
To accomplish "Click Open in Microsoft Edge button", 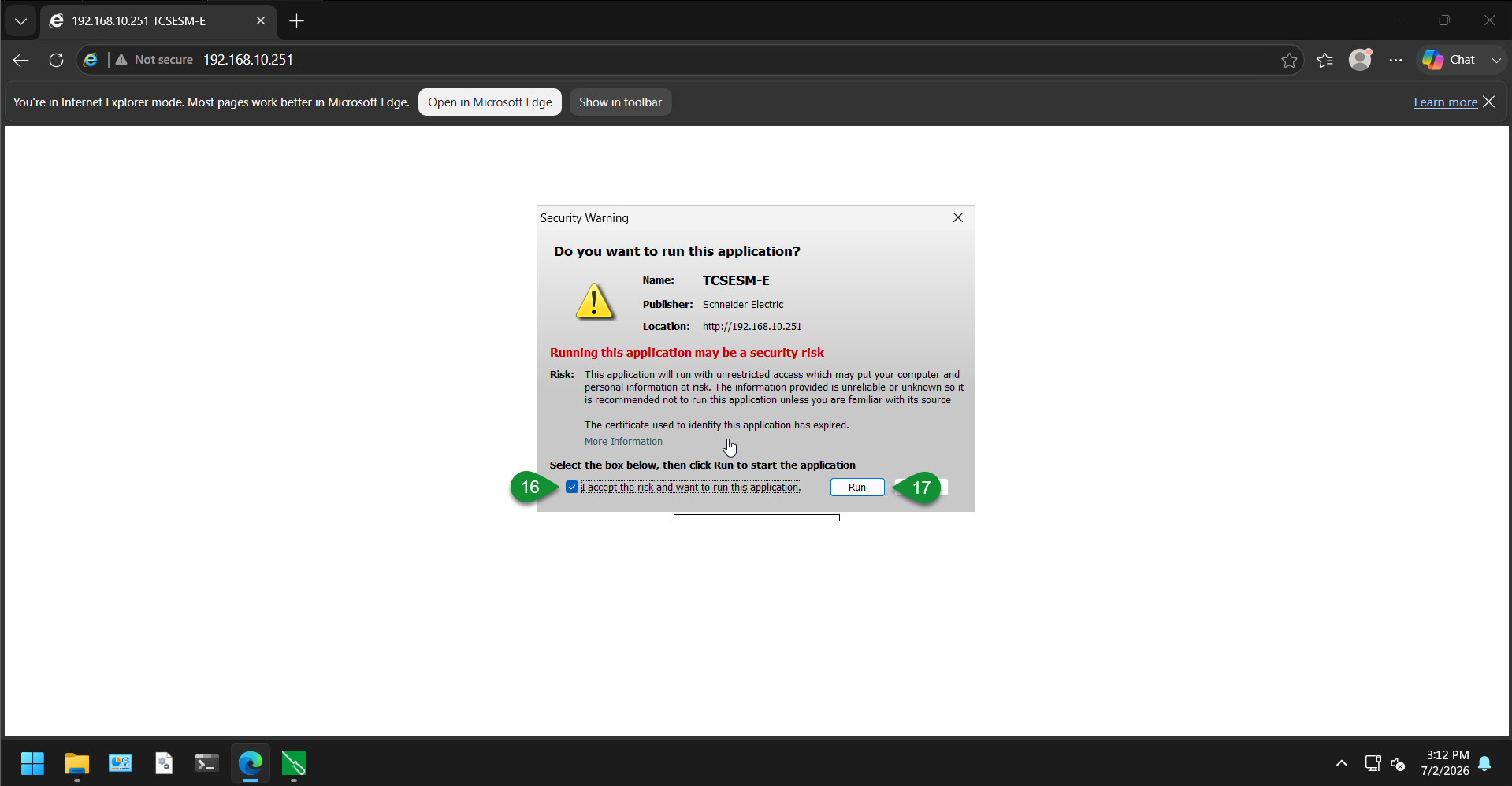I will [x=490, y=102].
